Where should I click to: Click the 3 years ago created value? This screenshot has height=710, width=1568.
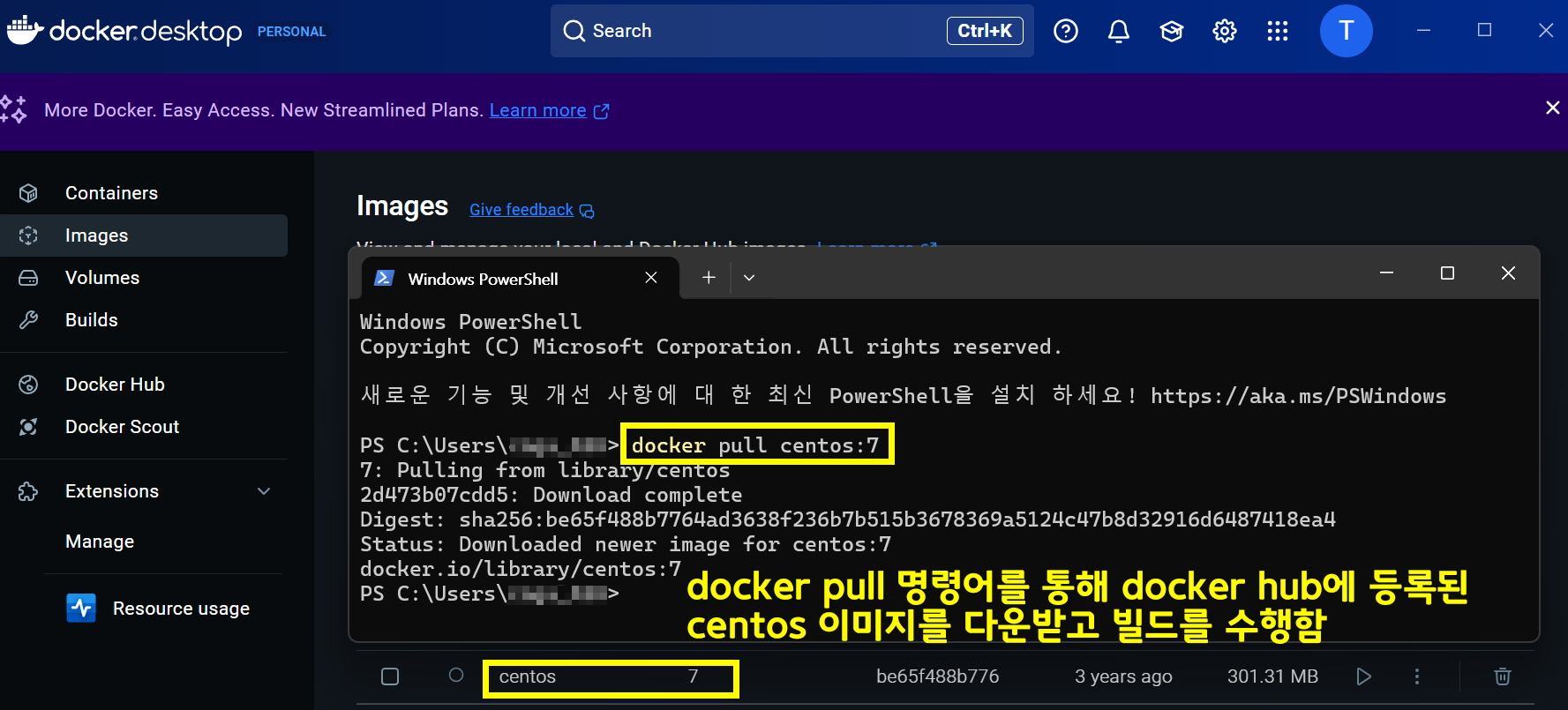click(x=1123, y=676)
